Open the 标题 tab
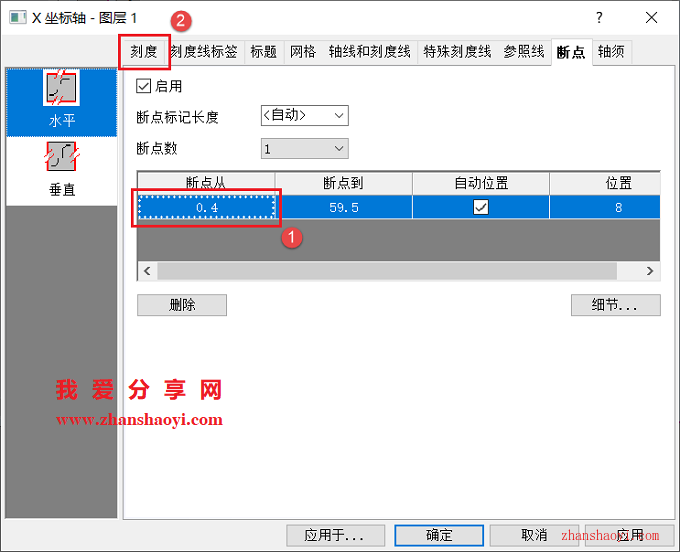This screenshot has height=552, width=680. 264,52
